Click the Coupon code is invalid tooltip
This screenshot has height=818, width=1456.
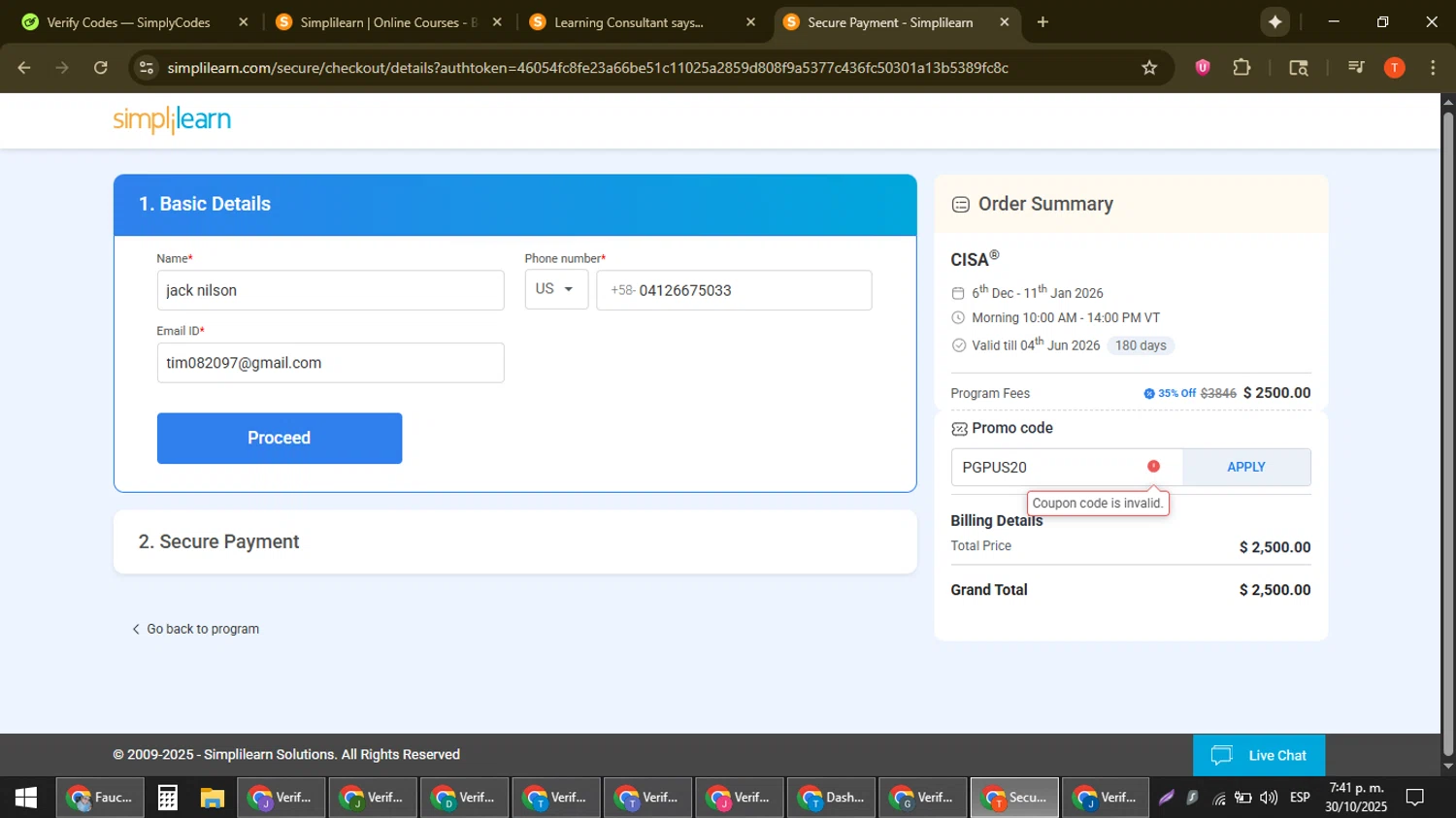[1098, 503]
